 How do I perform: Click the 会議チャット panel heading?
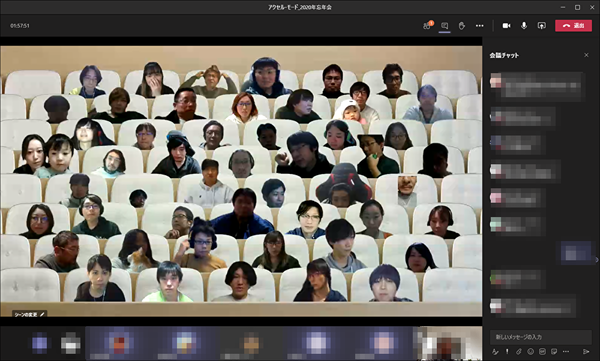504,56
